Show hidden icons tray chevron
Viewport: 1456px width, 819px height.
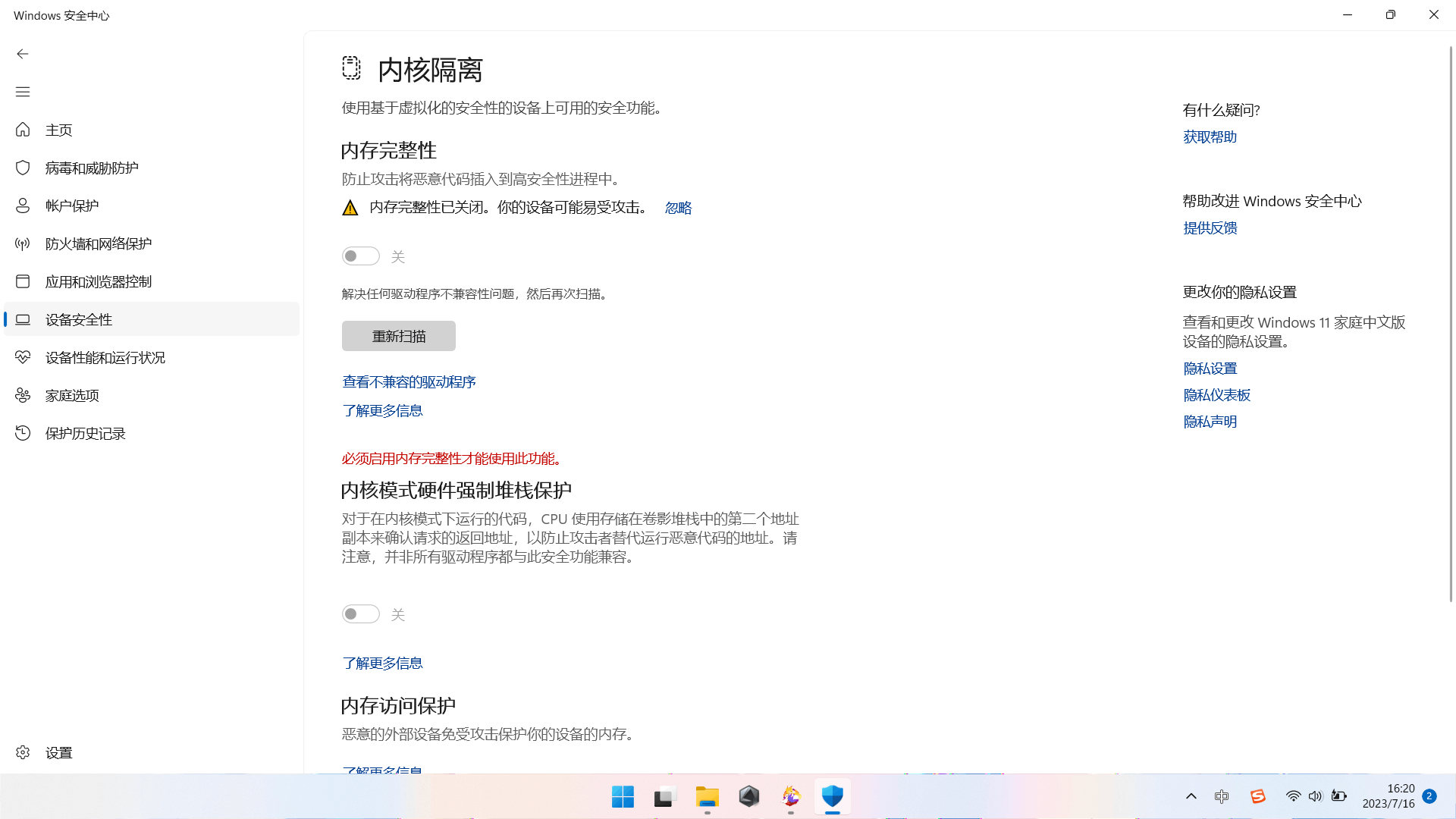[1191, 796]
